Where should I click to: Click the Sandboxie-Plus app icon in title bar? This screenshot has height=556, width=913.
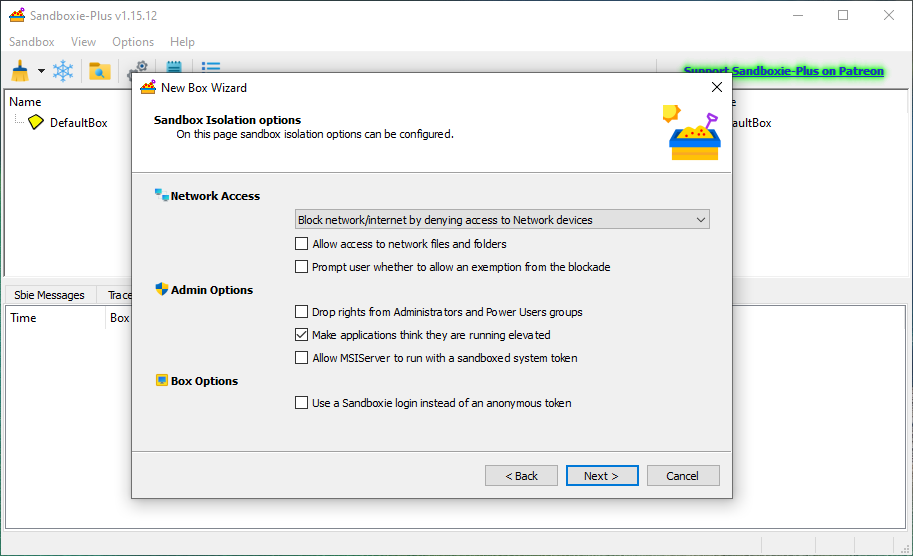tap(17, 15)
